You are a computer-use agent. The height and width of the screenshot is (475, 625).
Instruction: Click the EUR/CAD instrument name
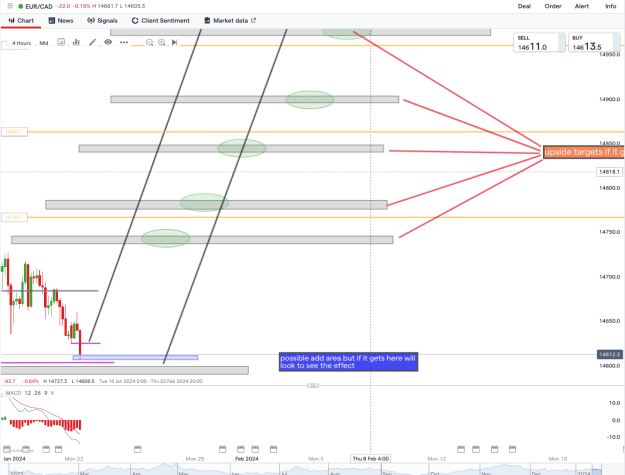(x=39, y=6)
